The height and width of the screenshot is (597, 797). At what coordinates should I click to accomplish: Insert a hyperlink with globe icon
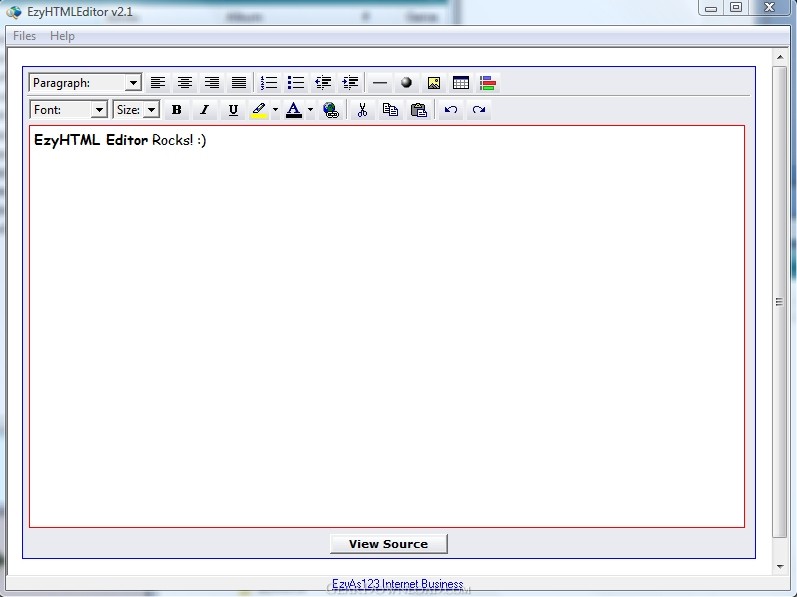331,110
